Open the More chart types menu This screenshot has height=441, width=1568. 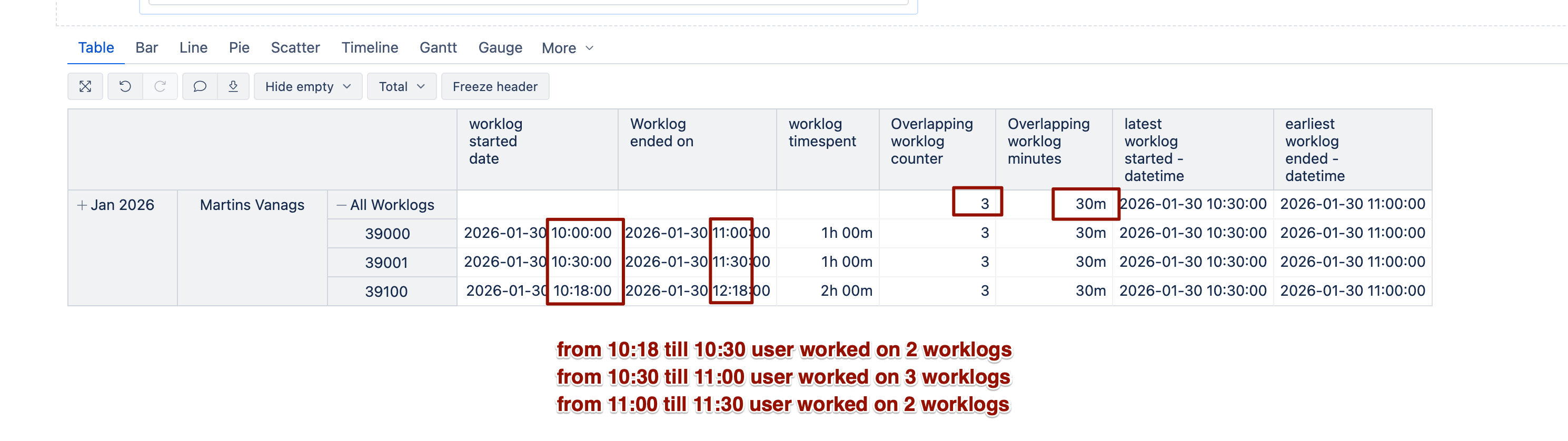pyautogui.click(x=567, y=48)
